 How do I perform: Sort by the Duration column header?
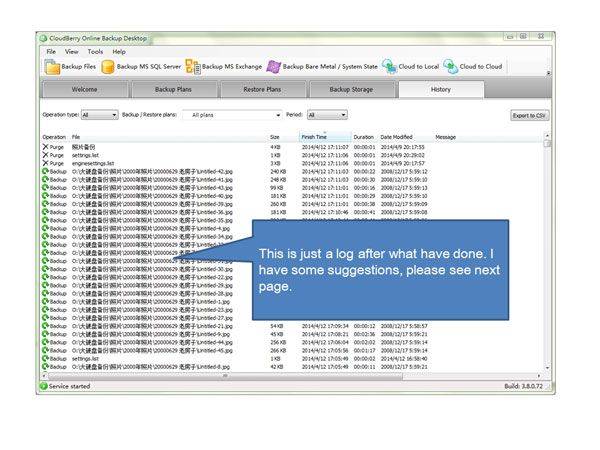364,137
